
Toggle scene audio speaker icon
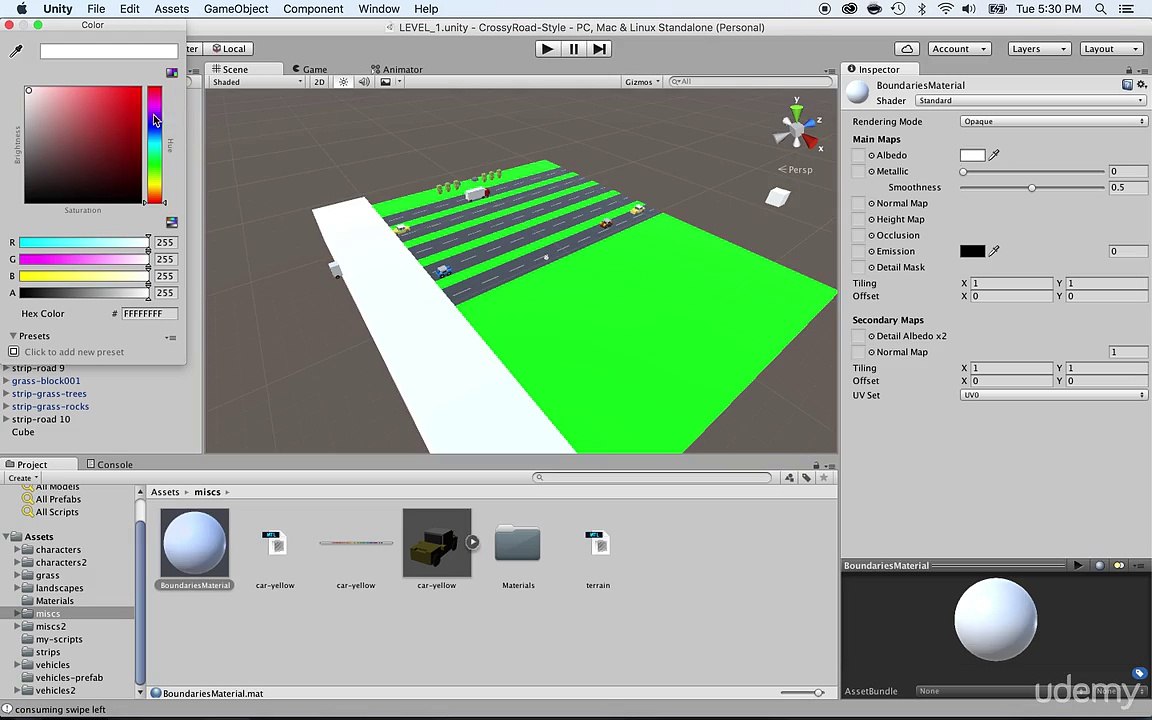[364, 82]
